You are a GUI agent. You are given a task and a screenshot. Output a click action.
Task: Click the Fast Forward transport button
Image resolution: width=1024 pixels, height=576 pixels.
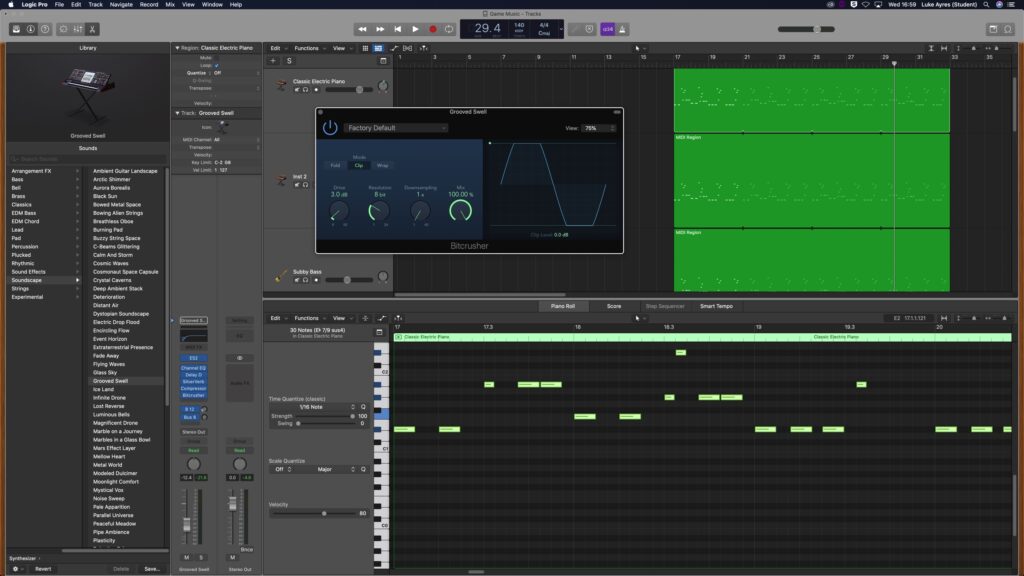tap(380, 29)
